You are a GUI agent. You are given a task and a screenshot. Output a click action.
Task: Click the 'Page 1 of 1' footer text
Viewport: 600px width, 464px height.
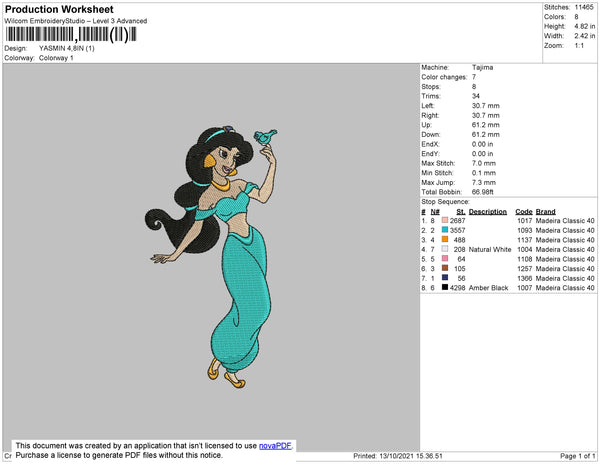[x=577, y=456]
